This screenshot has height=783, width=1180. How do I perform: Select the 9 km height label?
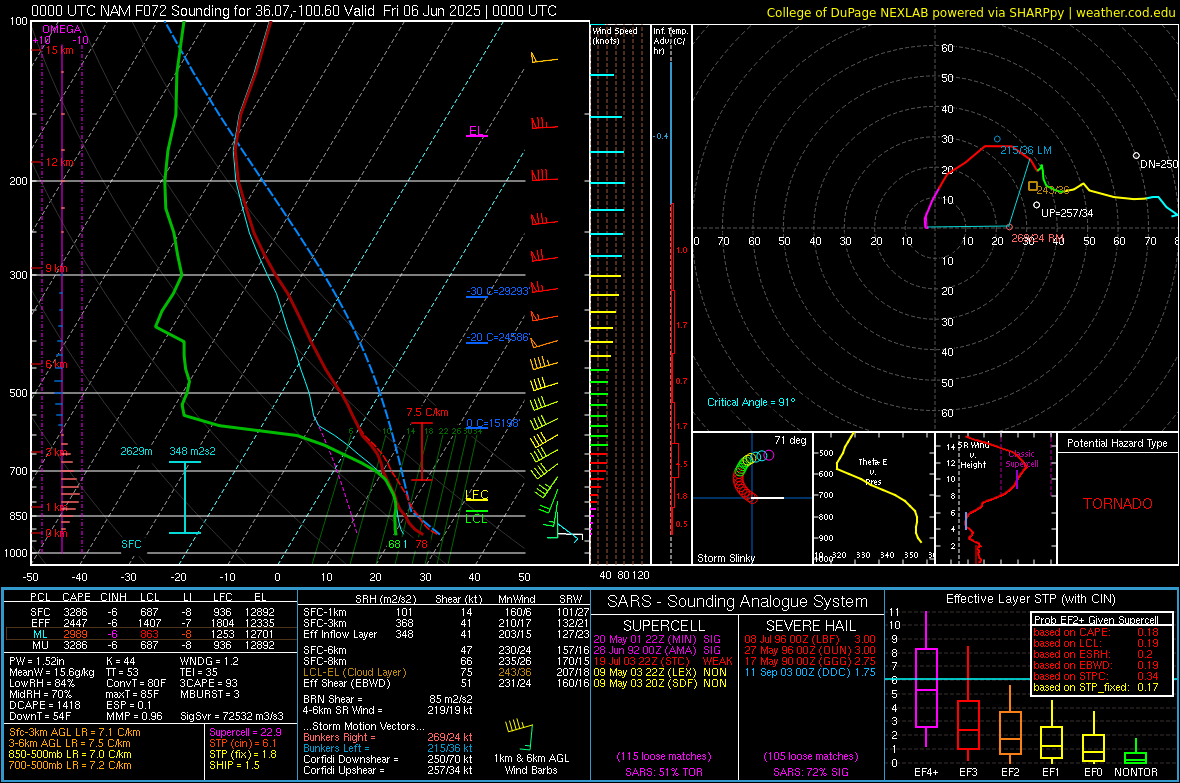tap(56, 269)
